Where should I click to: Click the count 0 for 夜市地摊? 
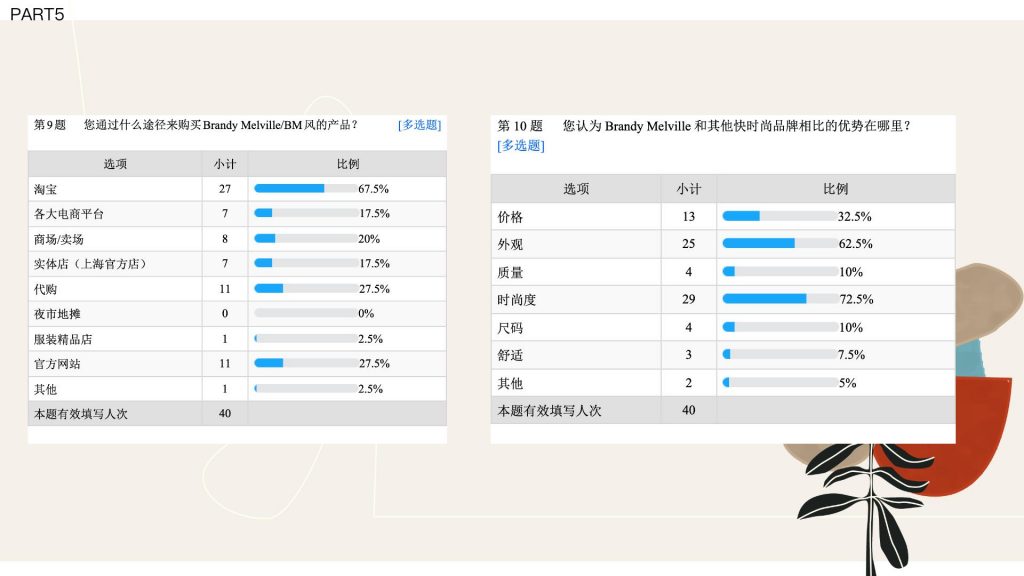tap(225, 313)
